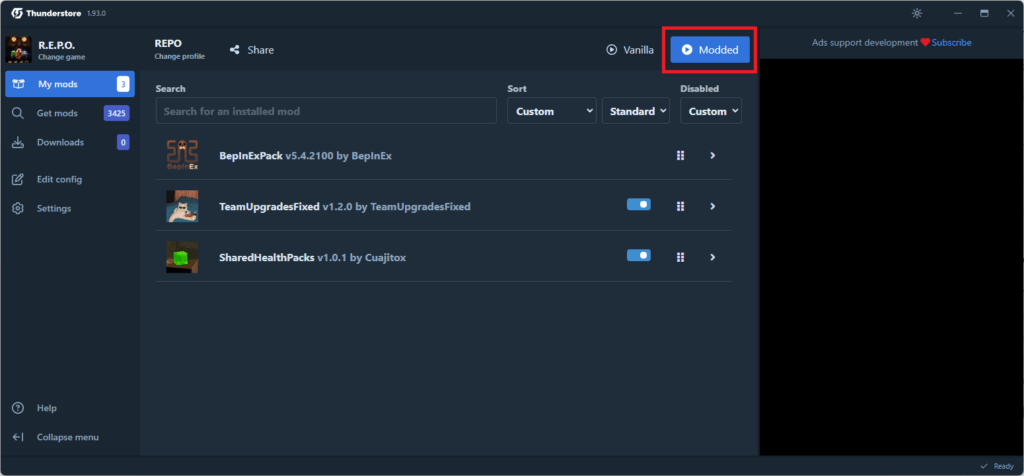Close the Thunderstore window
The height and width of the screenshot is (476, 1024).
1010,13
